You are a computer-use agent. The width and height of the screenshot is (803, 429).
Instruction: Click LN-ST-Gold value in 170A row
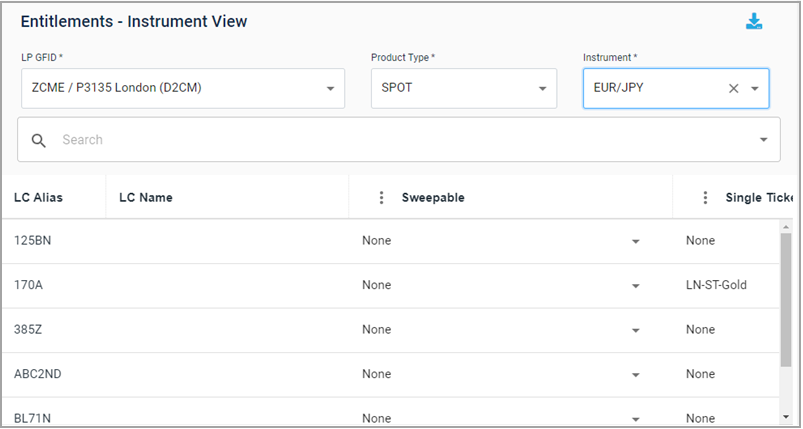click(716, 285)
